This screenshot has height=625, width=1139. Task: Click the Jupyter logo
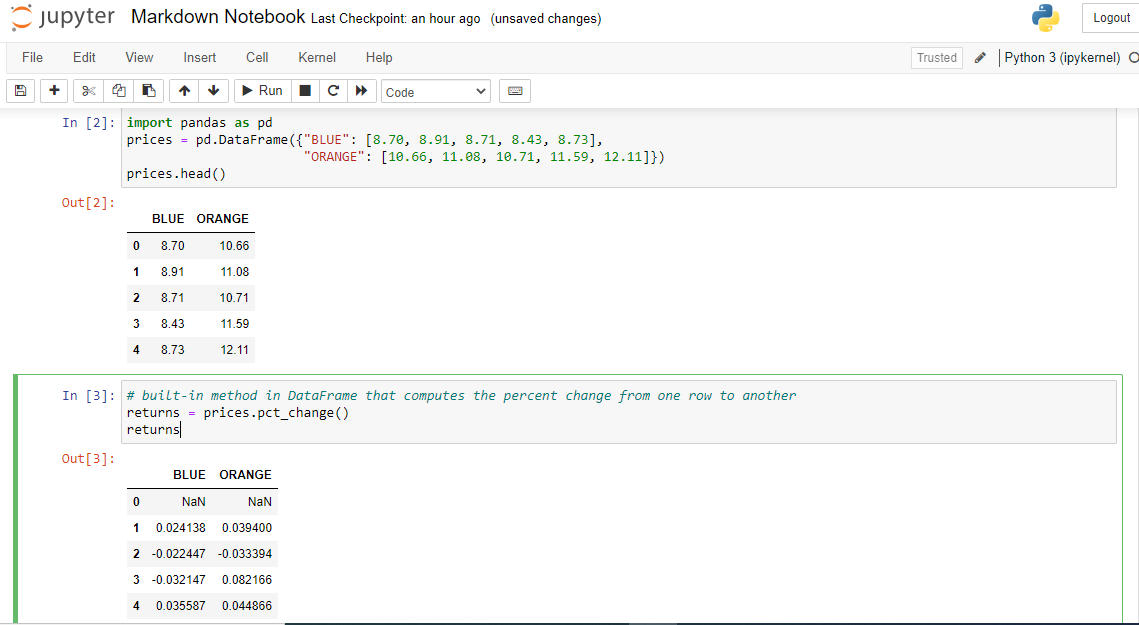coord(63,17)
